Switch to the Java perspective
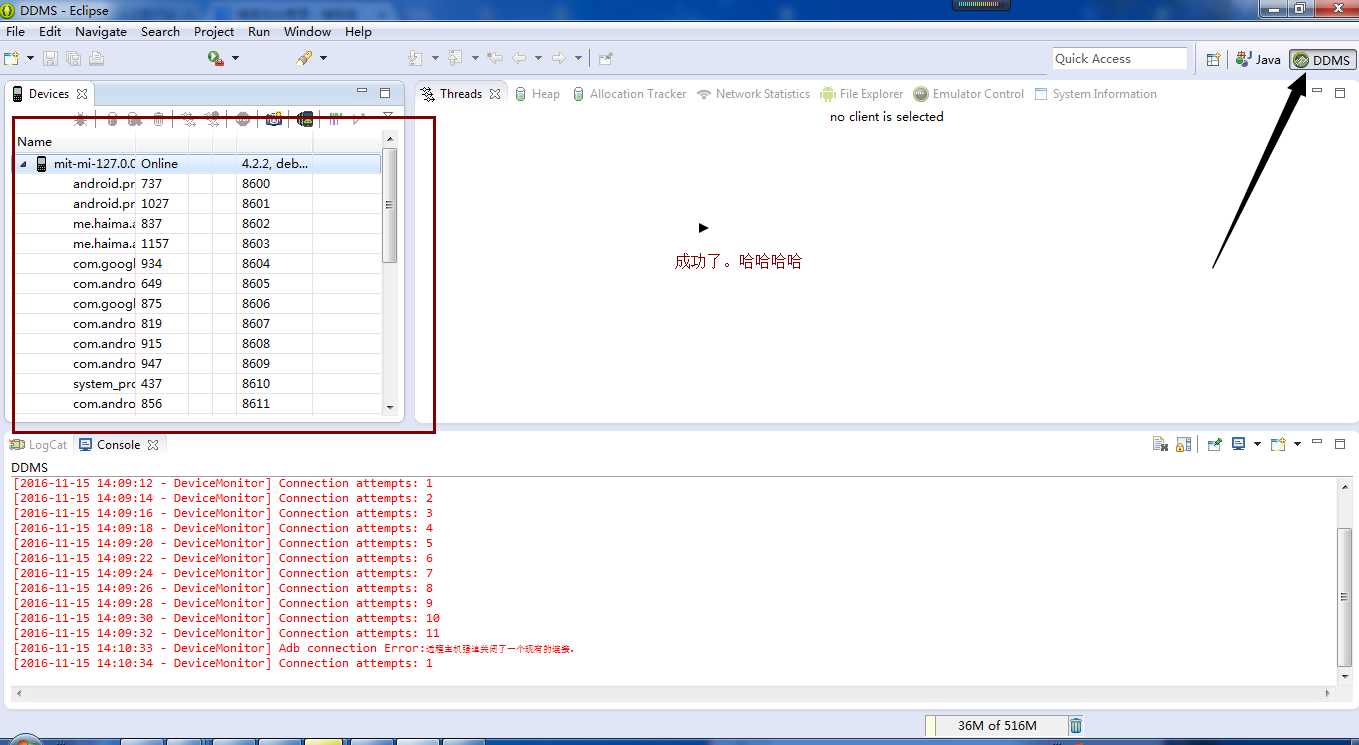1359x745 pixels. 1259,60
